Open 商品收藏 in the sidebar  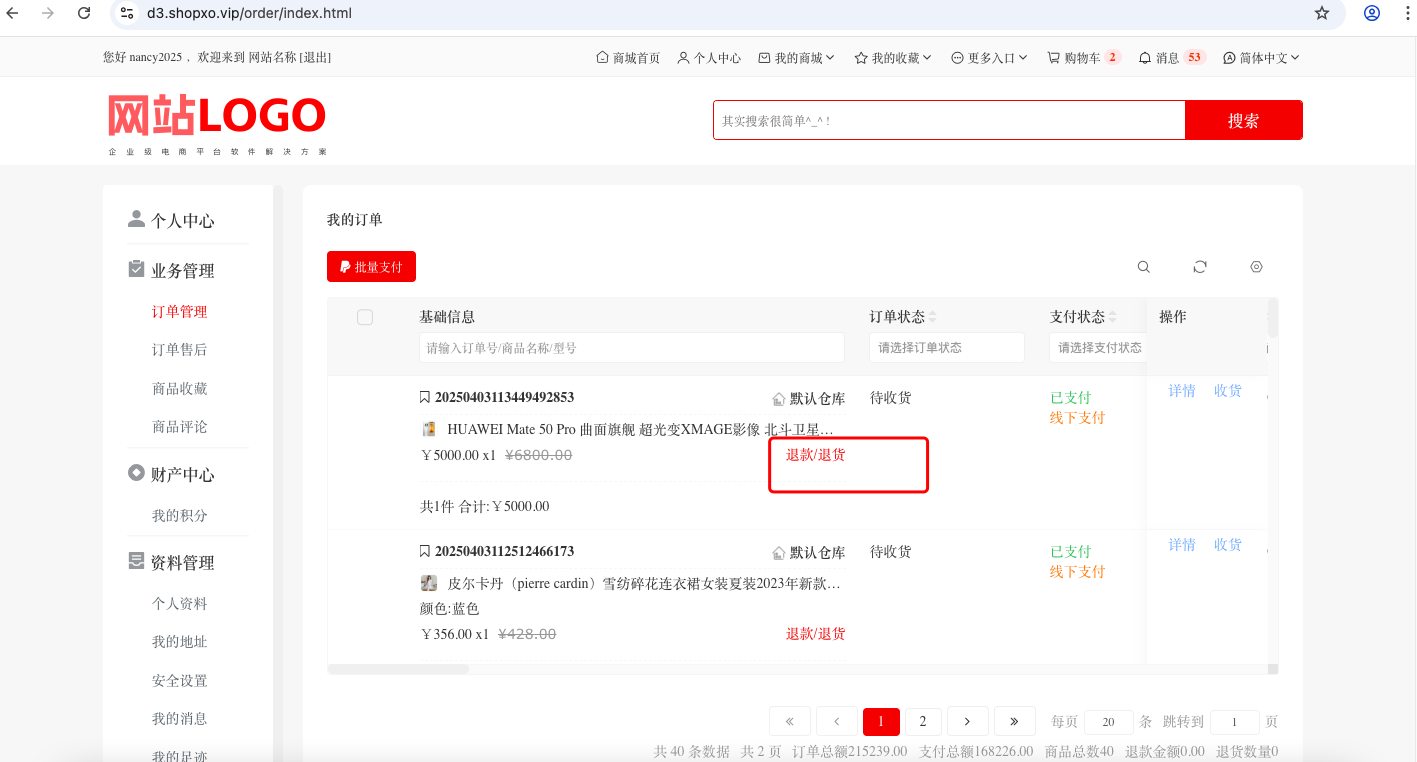180,389
